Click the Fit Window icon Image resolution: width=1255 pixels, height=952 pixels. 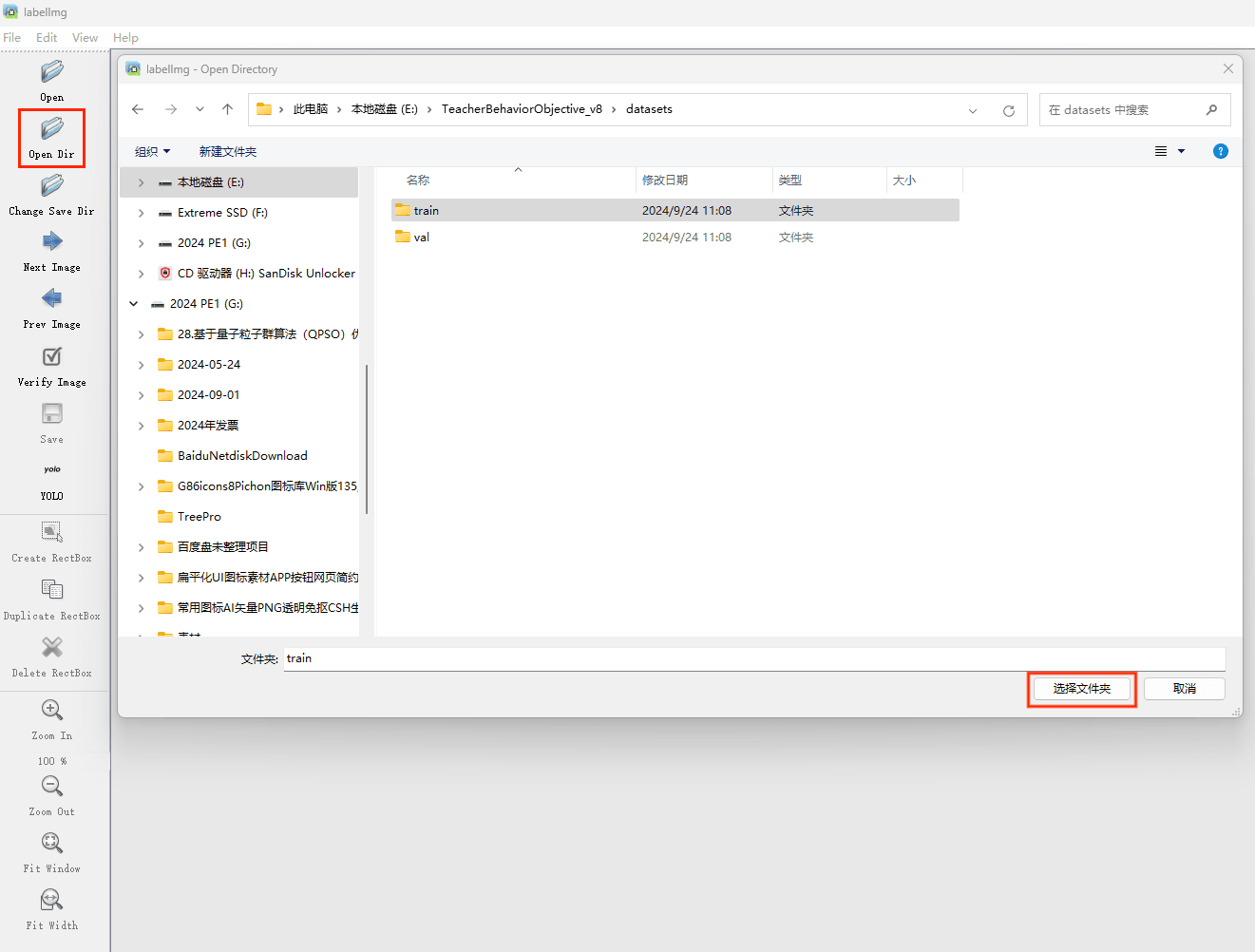(52, 844)
